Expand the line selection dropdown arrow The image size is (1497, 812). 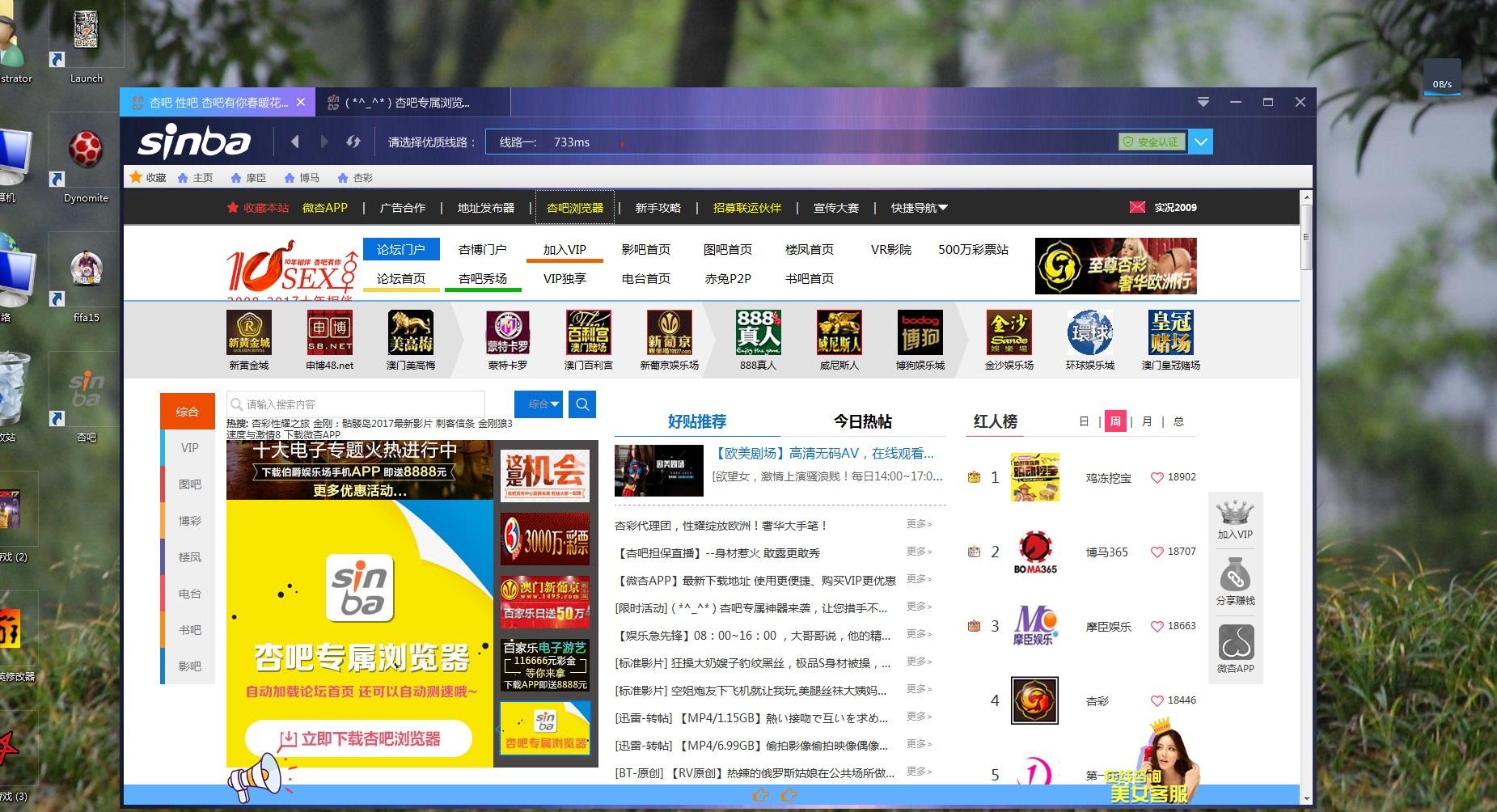click(1201, 141)
